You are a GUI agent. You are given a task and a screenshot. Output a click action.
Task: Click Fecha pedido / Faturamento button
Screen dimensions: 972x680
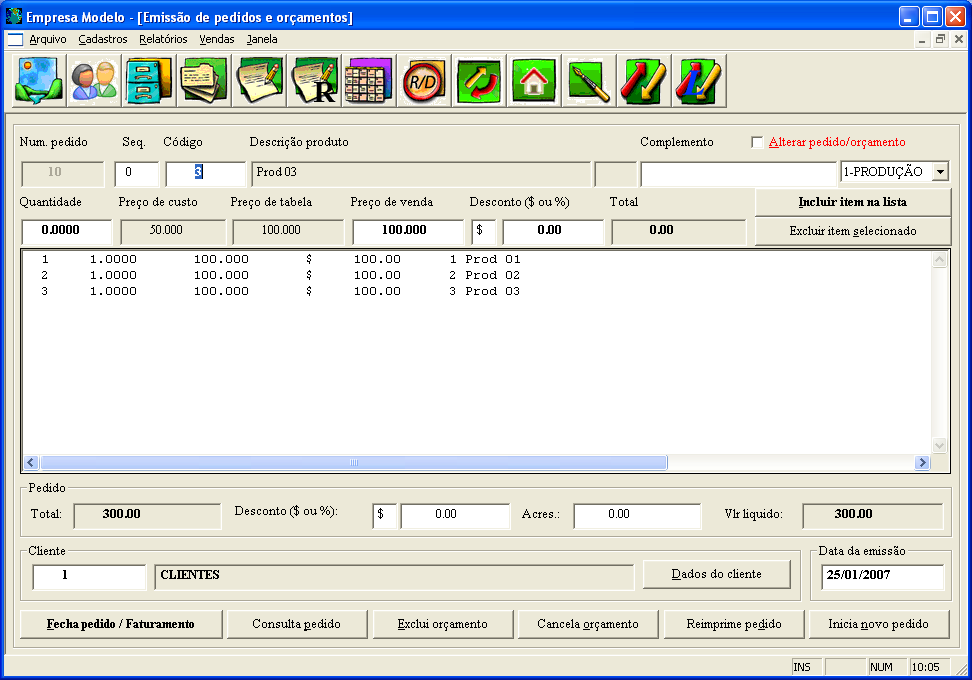click(x=121, y=624)
